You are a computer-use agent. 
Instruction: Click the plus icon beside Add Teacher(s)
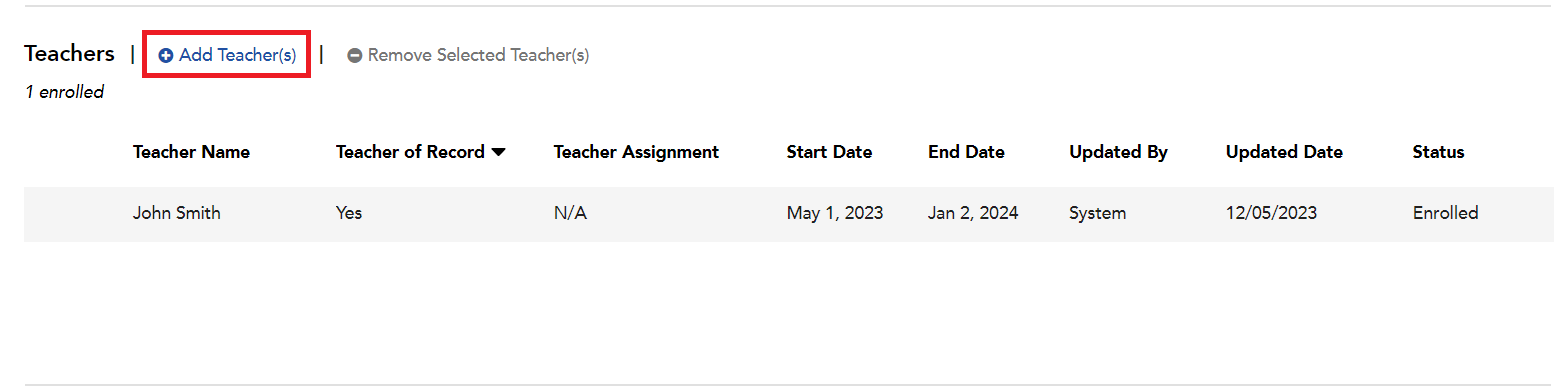click(166, 56)
